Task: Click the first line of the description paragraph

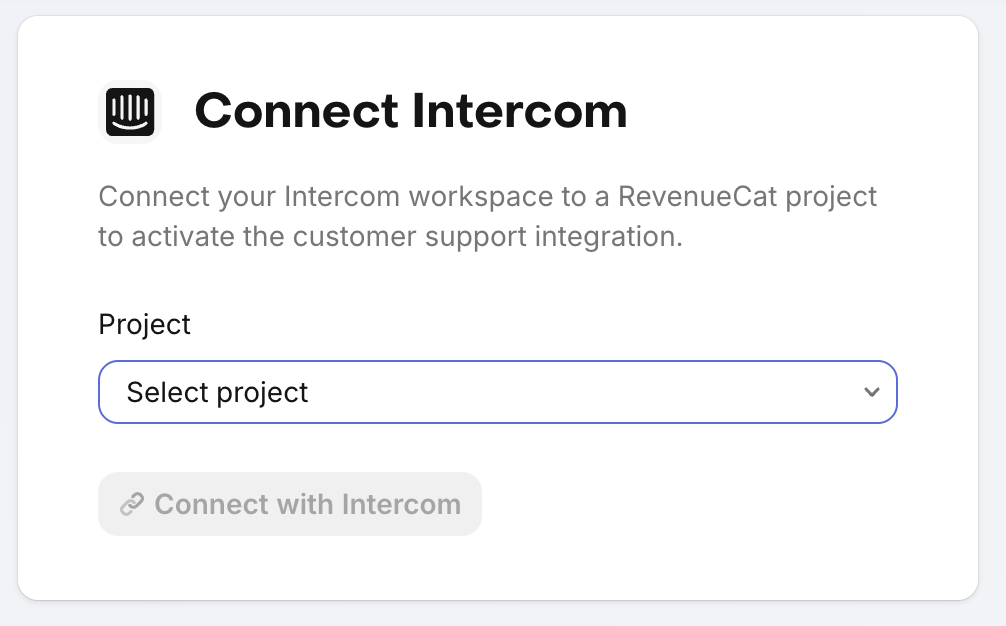Action: point(487,195)
